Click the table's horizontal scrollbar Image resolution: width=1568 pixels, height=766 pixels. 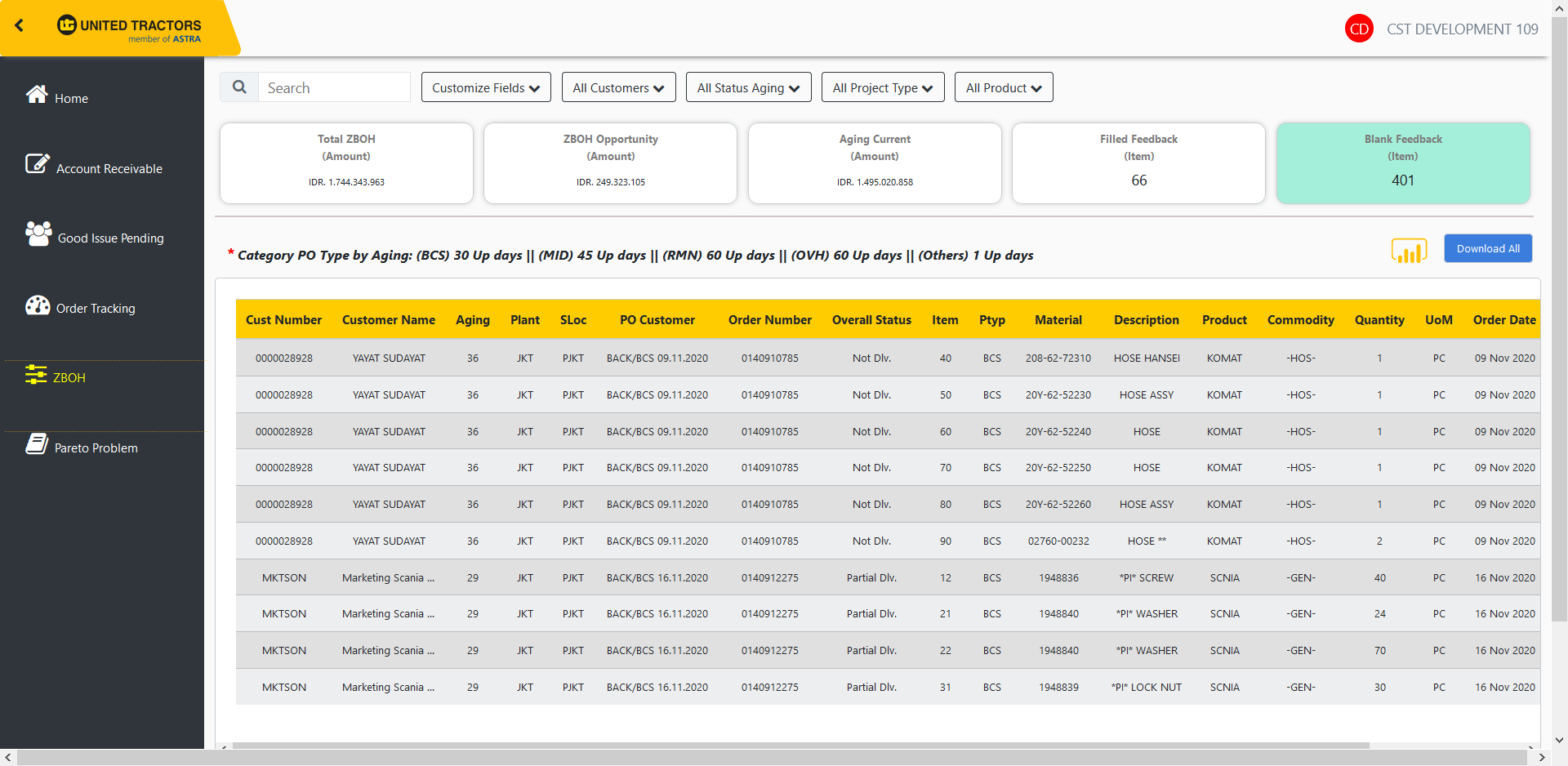coord(800,746)
